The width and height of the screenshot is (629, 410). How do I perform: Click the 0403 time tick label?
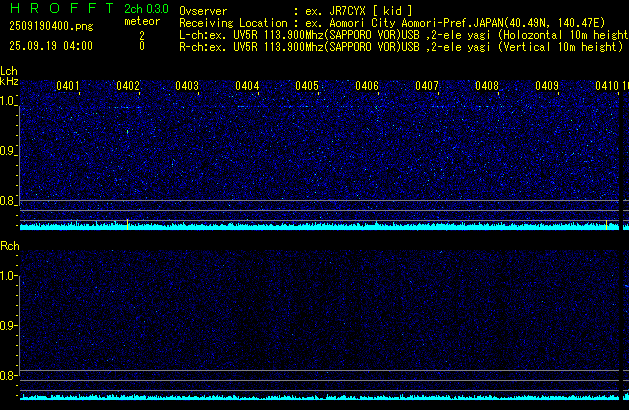(187, 86)
